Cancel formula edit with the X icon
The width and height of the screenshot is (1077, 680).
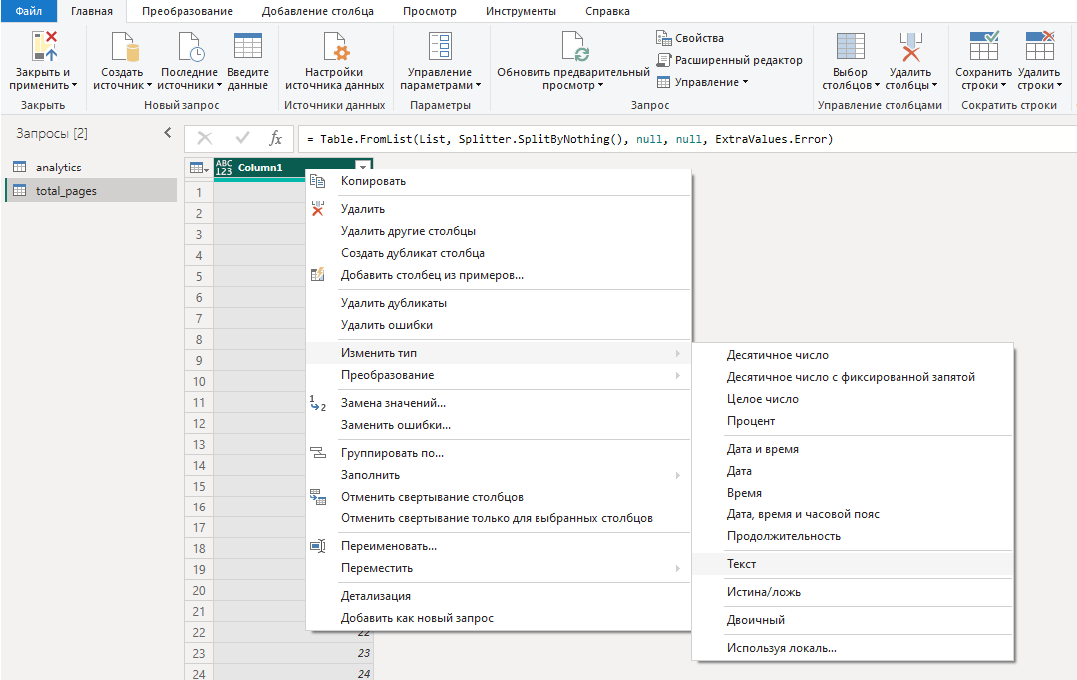[205, 138]
